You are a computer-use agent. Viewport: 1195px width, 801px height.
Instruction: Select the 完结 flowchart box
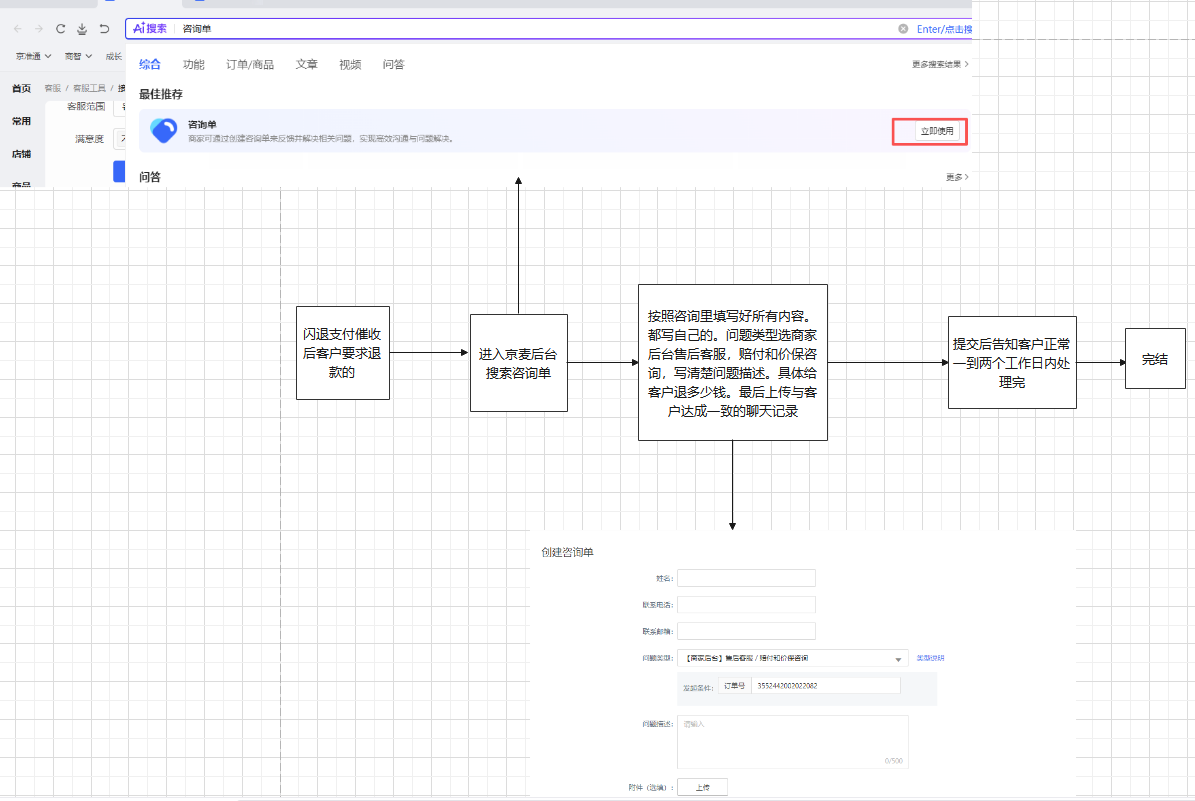pyautogui.click(x=1155, y=359)
